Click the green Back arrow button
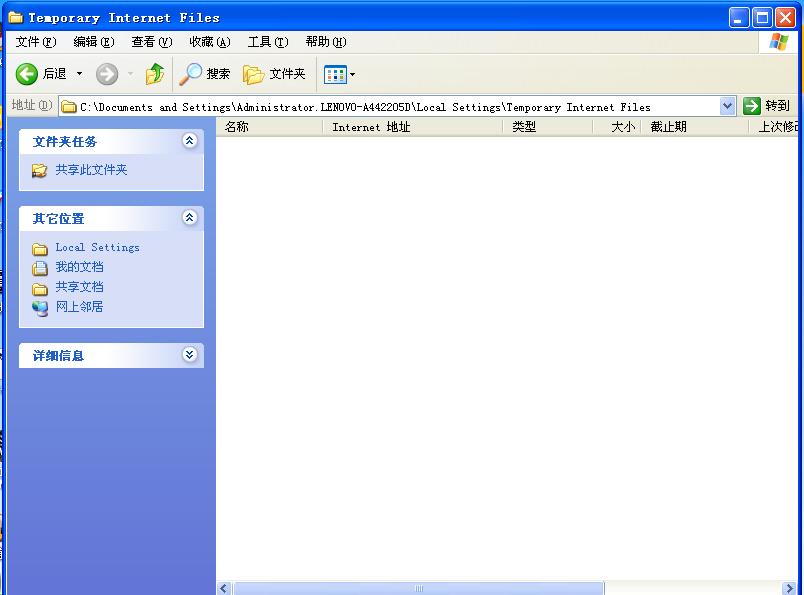This screenshot has width=804, height=595. click(x=27, y=74)
